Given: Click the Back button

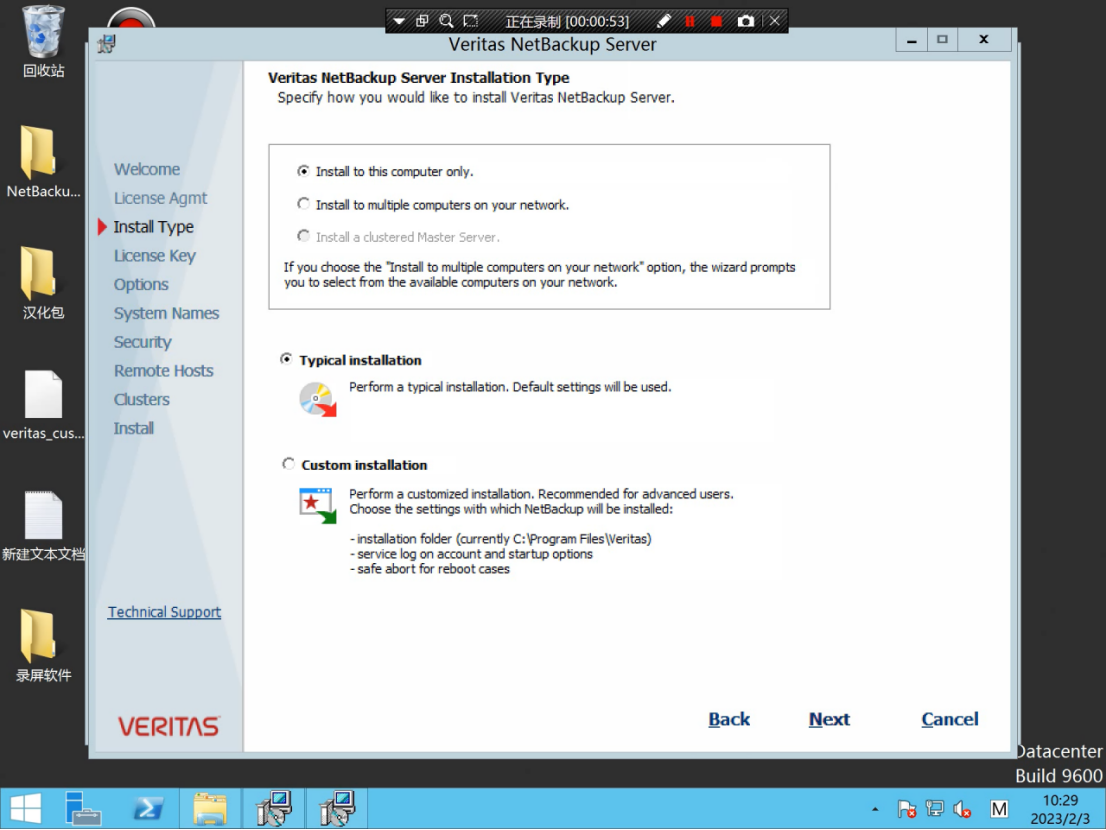Looking at the screenshot, I should pyautogui.click(x=729, y=719).
